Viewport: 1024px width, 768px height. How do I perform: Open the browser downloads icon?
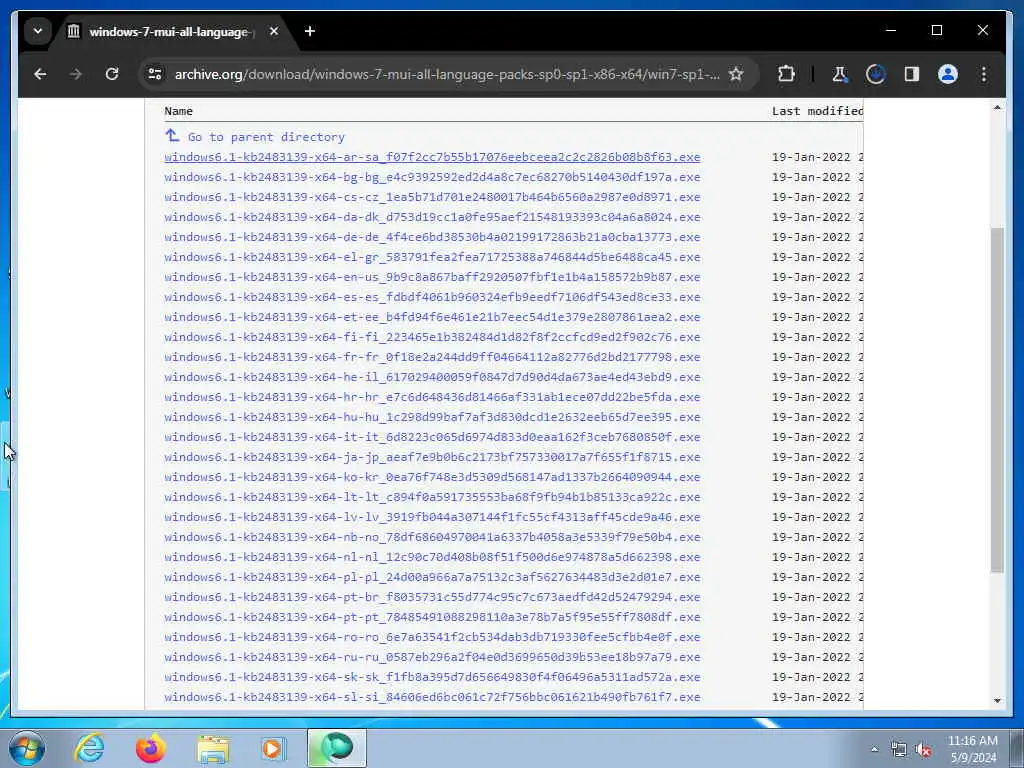876,74
